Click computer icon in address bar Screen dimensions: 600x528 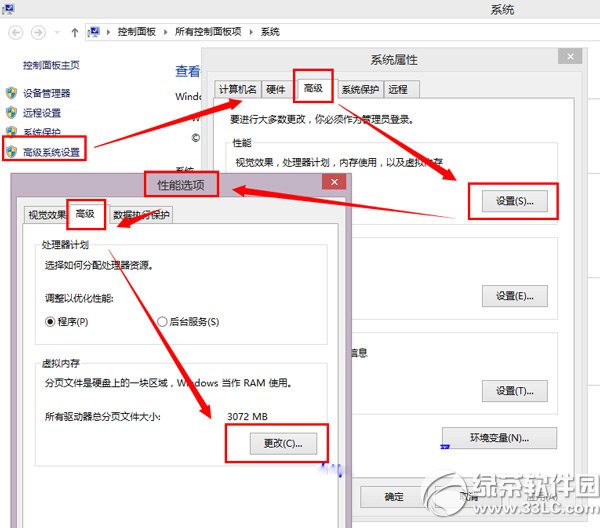click(94, 32)
